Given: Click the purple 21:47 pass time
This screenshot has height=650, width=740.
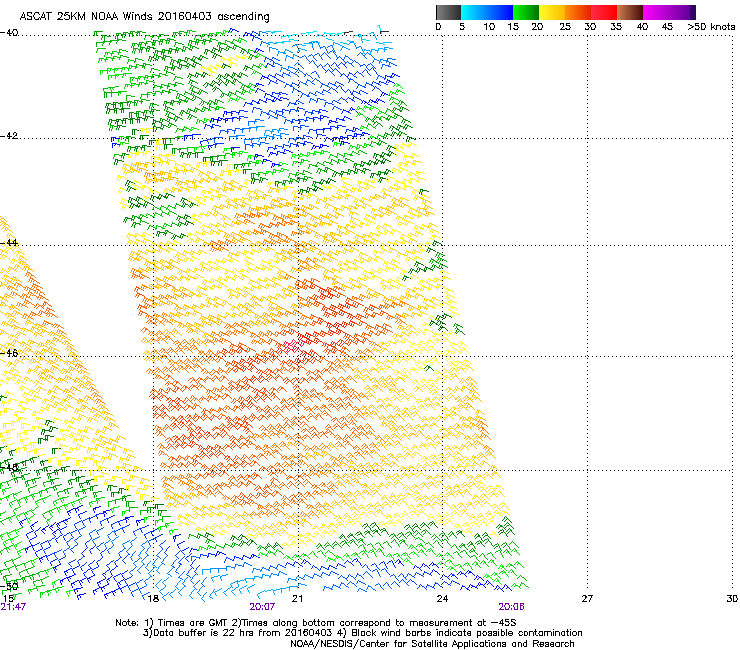Looking at the screenshot, I should coord(13,607).
